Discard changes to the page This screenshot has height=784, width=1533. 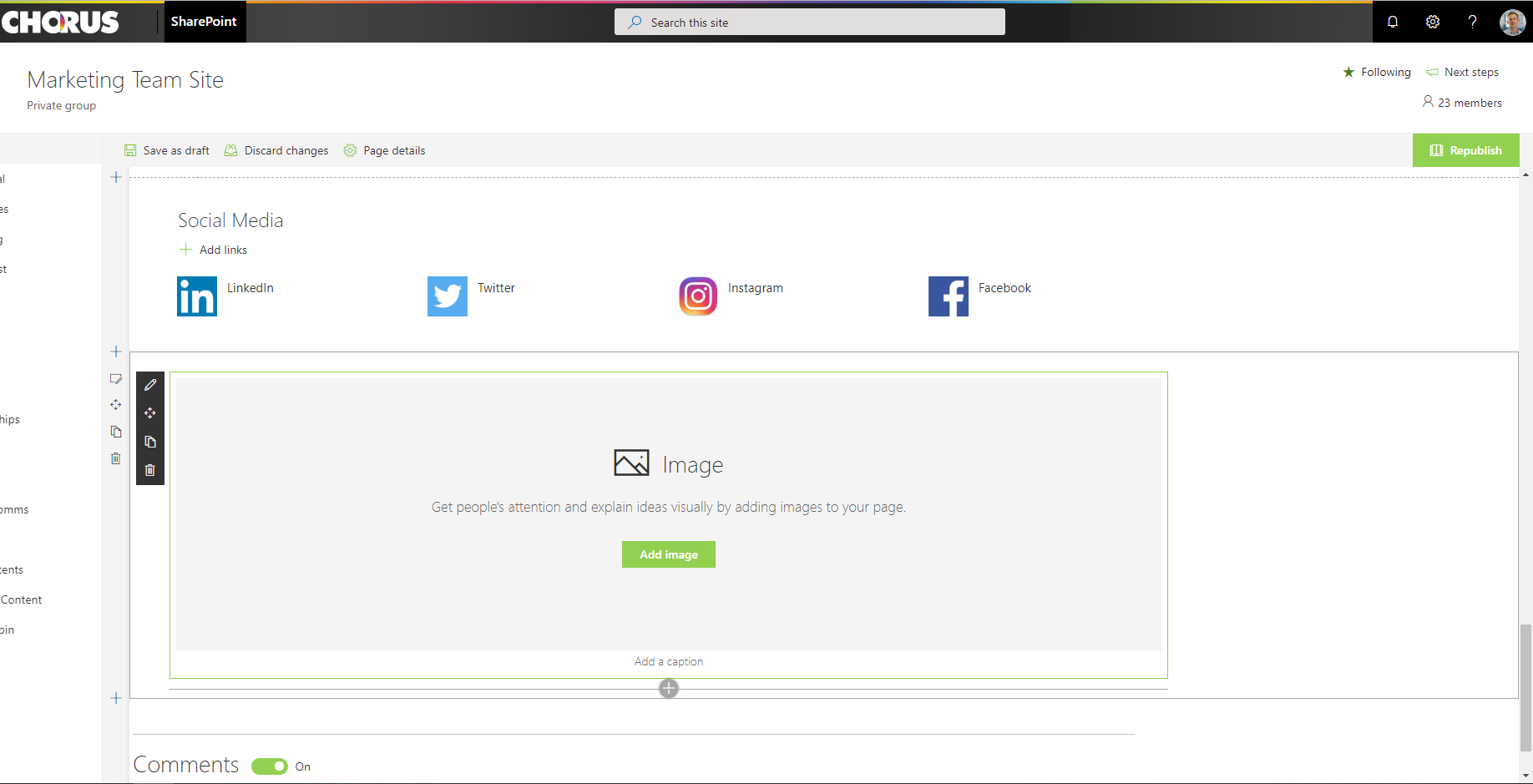[x=276, y=150]
